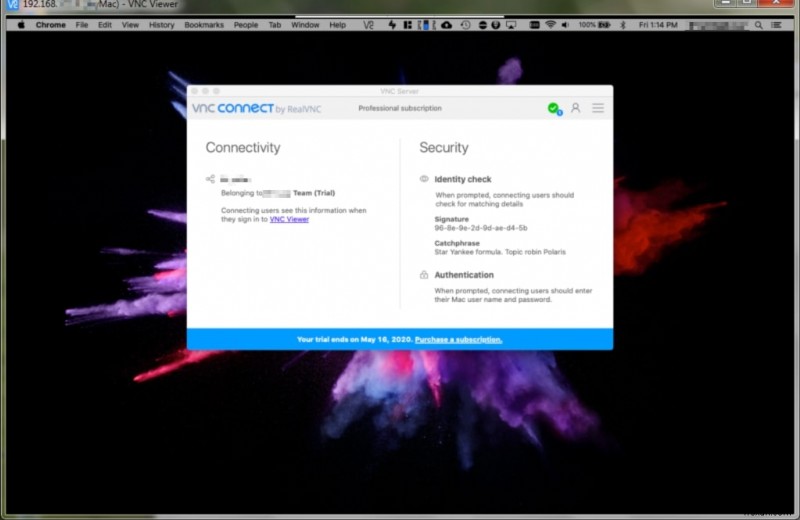This screenshot has height=520, width=800.
Task: Minimize the VNC Server window
Action: [205, 91]
